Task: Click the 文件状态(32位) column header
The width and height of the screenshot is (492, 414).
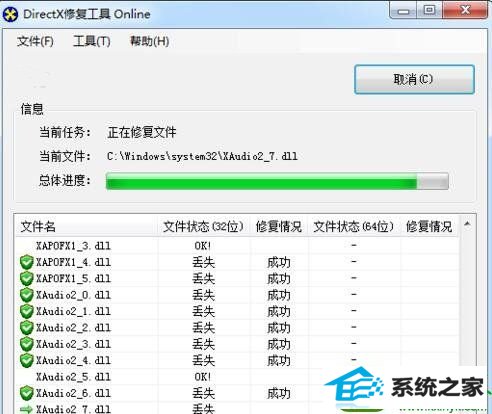Action: pos(203,227)
